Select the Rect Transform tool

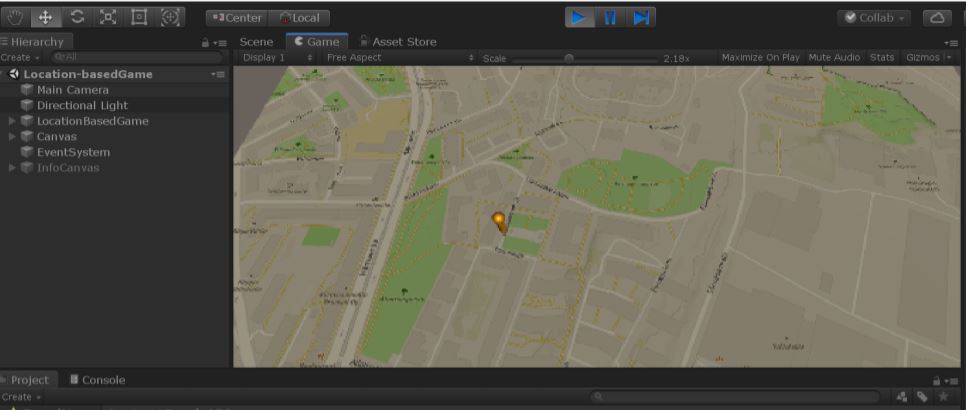(x=139, y=18)
